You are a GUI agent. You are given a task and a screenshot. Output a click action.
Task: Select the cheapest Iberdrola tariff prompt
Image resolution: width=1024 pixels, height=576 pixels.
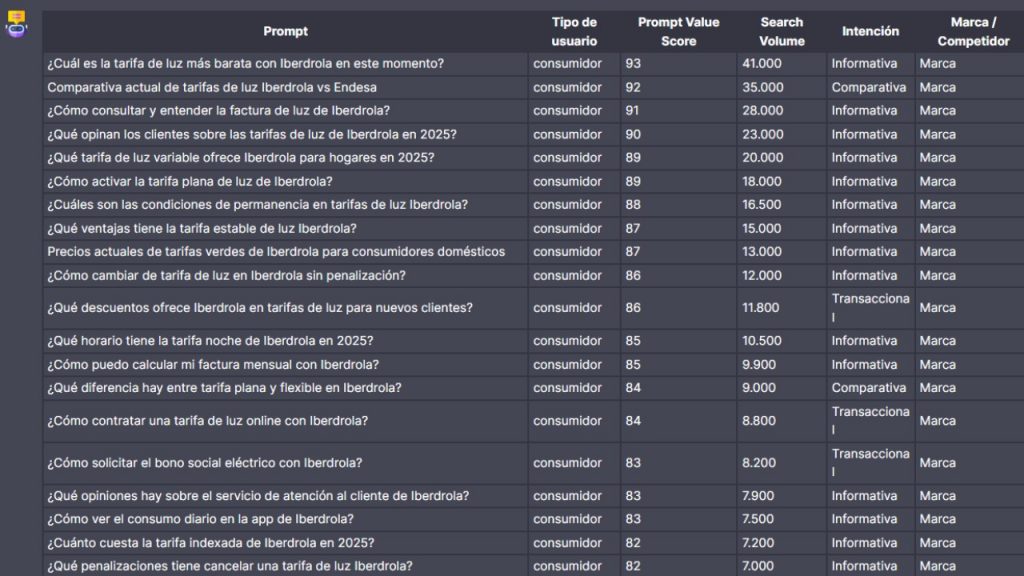(246, 64)
